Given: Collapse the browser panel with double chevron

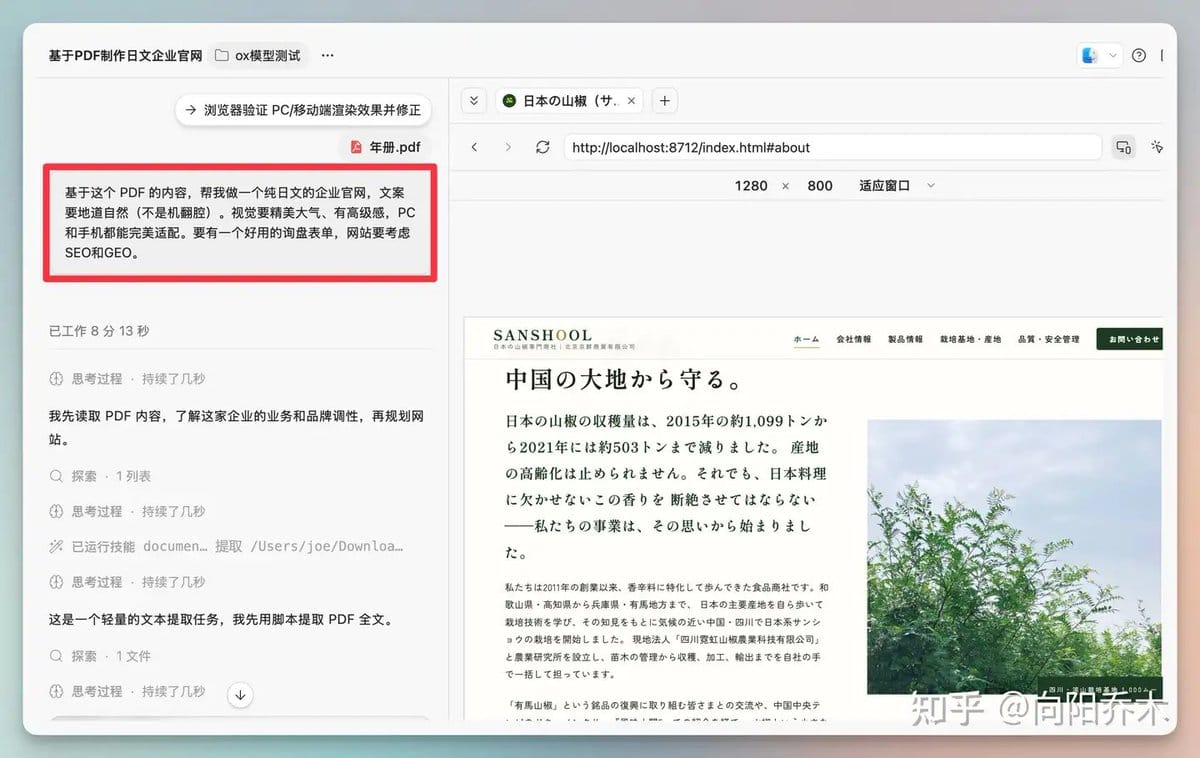Looking at the screenshot, I should click(475, 101).
